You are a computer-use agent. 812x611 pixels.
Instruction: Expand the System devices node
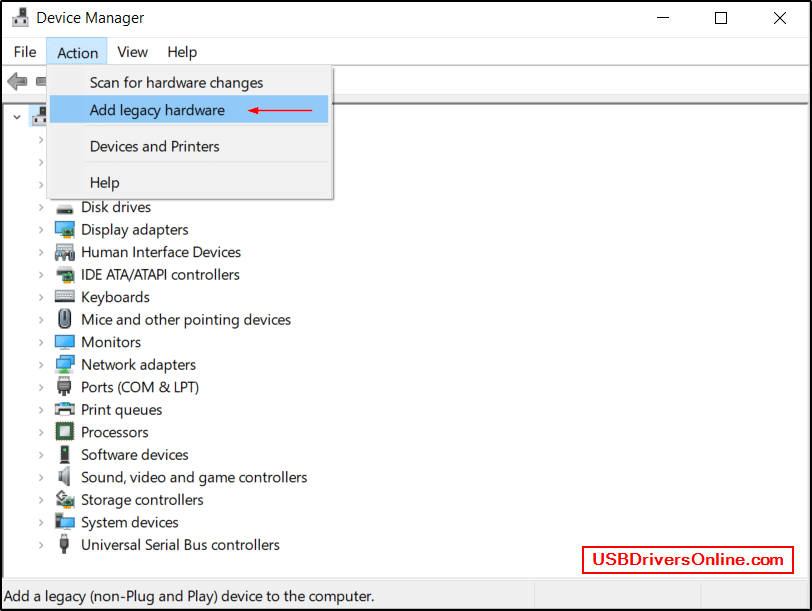pyautogui.click(x=41, y=522)
